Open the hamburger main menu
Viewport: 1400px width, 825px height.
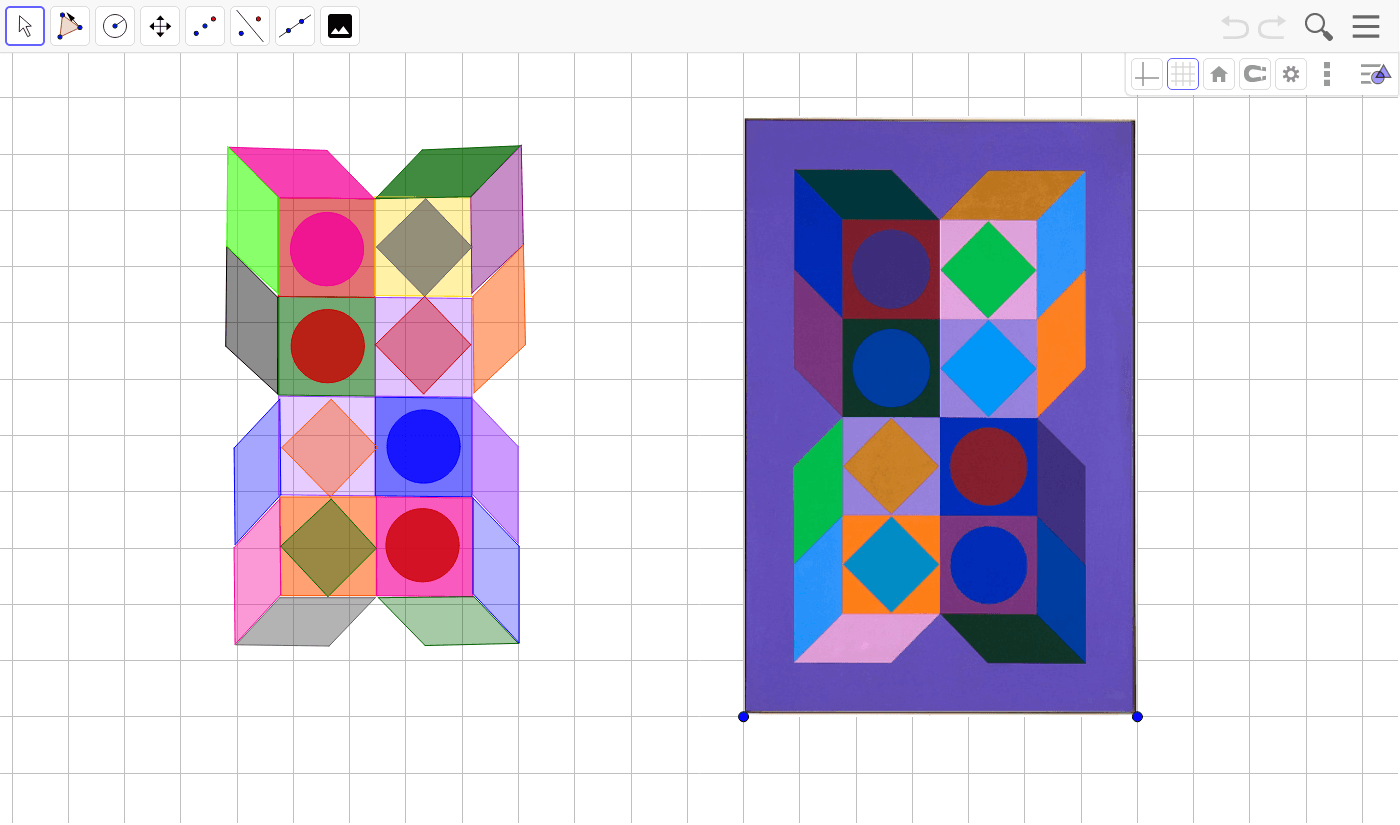[1366, 27]
